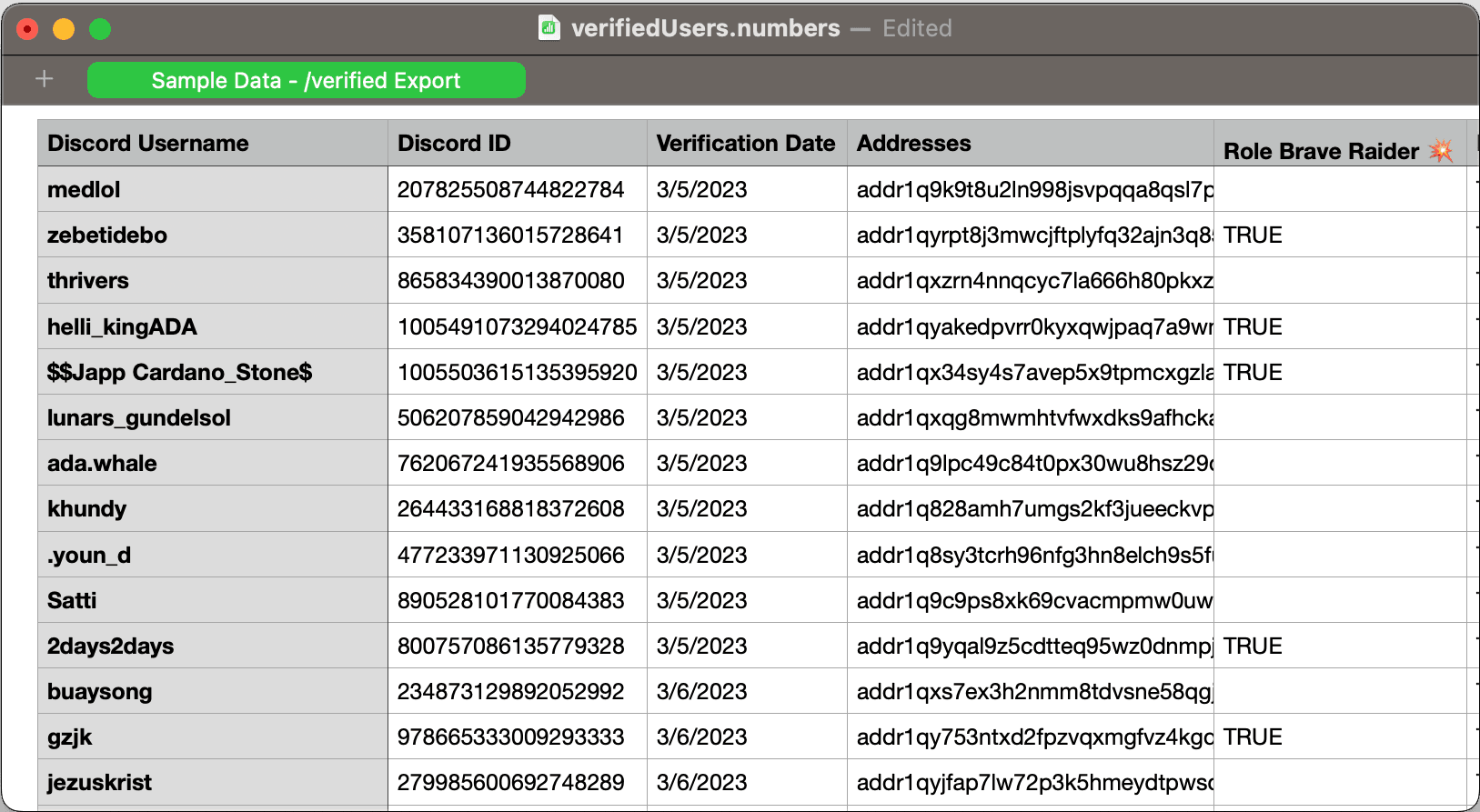
Task: Select Discord ID 1005491073294024785
Action: tap(518, 326)
